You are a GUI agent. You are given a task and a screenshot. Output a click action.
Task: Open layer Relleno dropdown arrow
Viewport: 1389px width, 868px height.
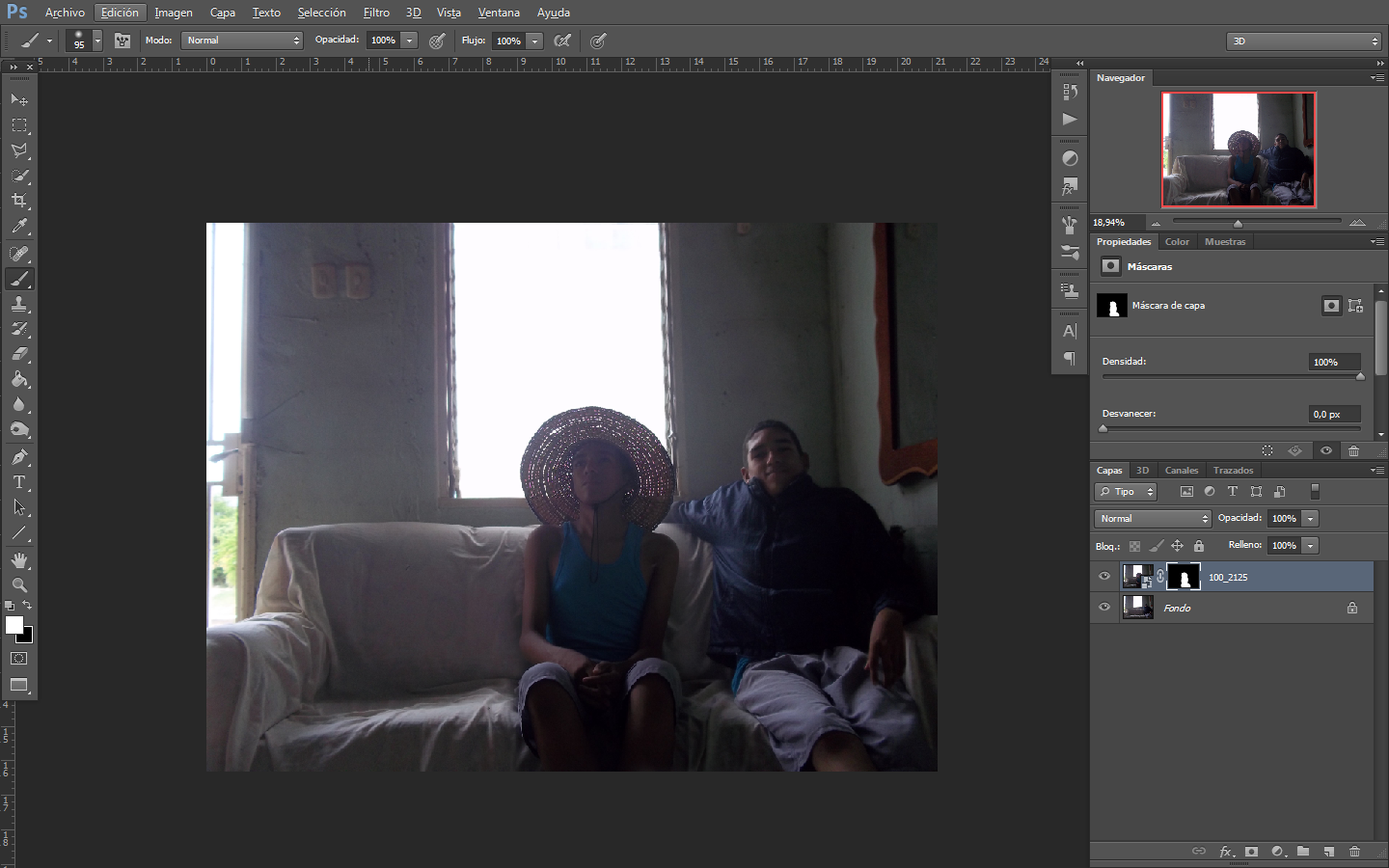point(1310,546)
